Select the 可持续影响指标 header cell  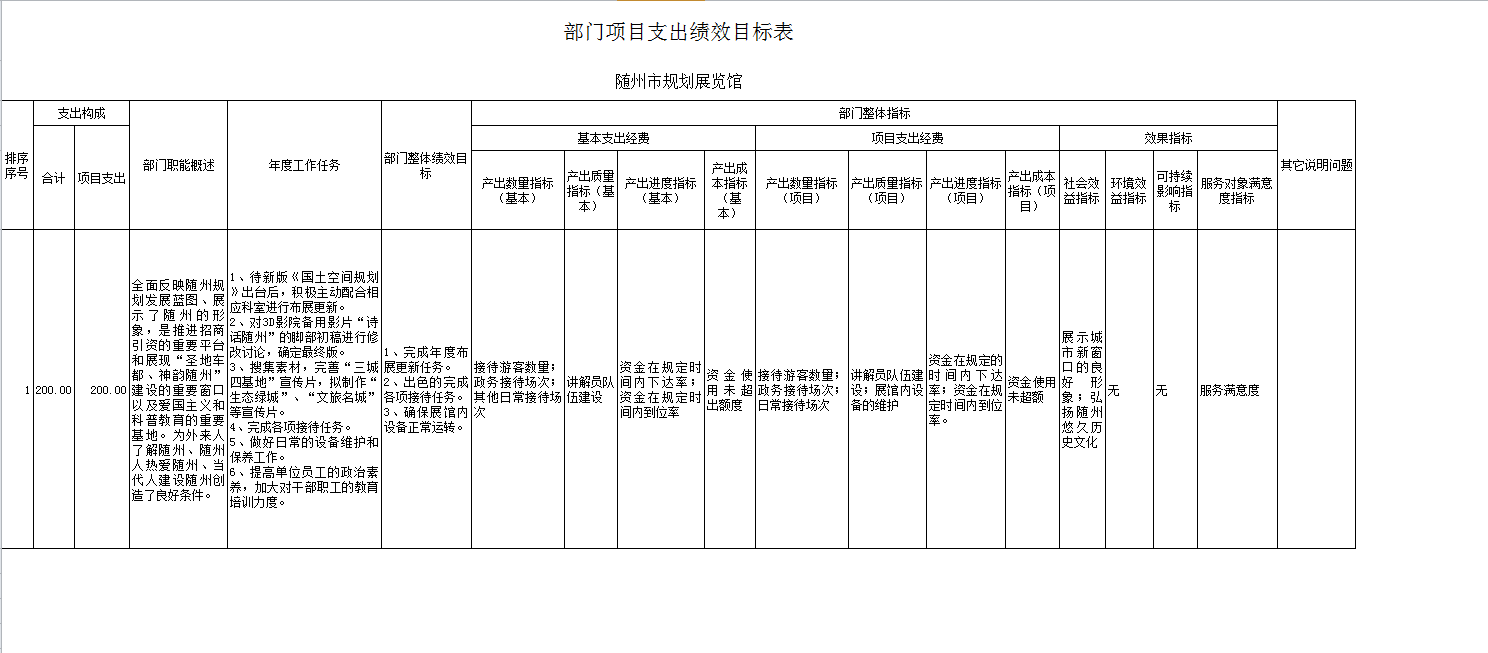[x=1175, y=190]
